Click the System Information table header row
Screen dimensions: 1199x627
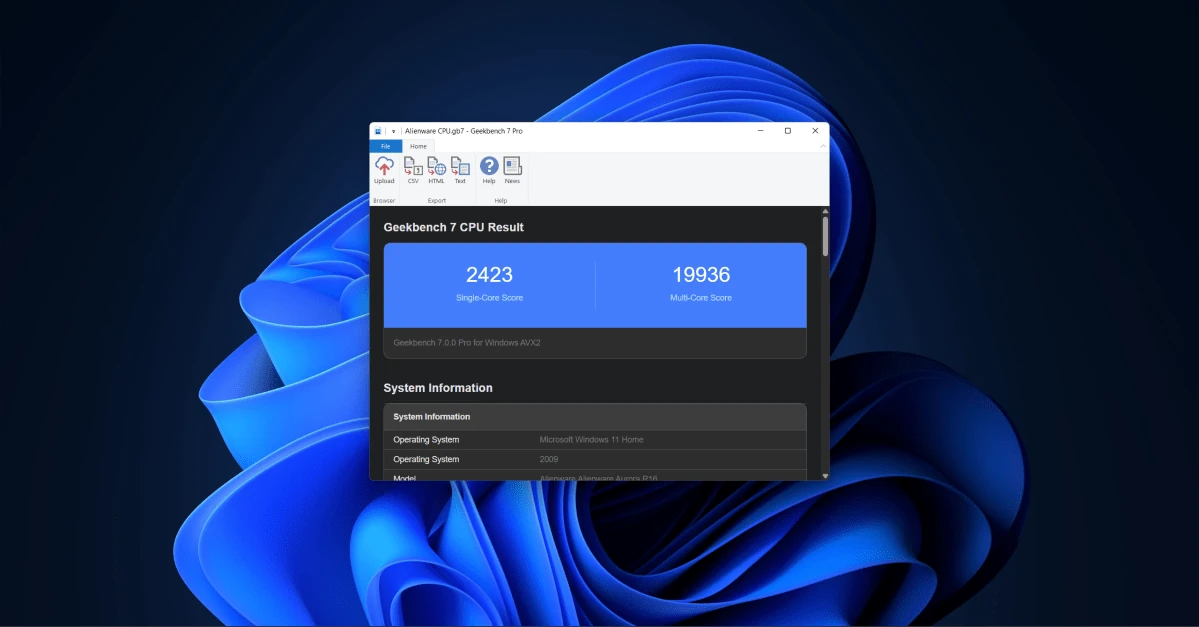pyautogui.click(x=595, y=417)
